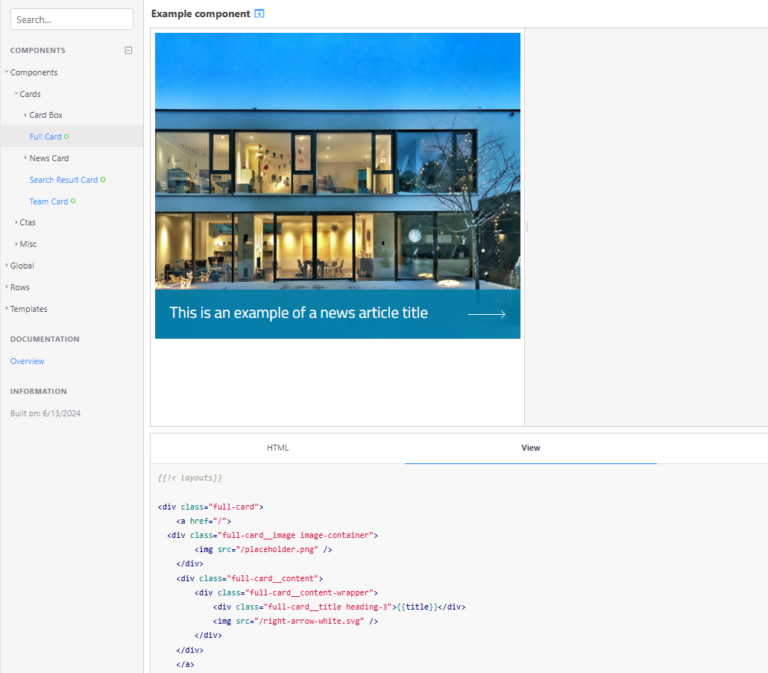Click the Search input field

(x=72, y=20)
